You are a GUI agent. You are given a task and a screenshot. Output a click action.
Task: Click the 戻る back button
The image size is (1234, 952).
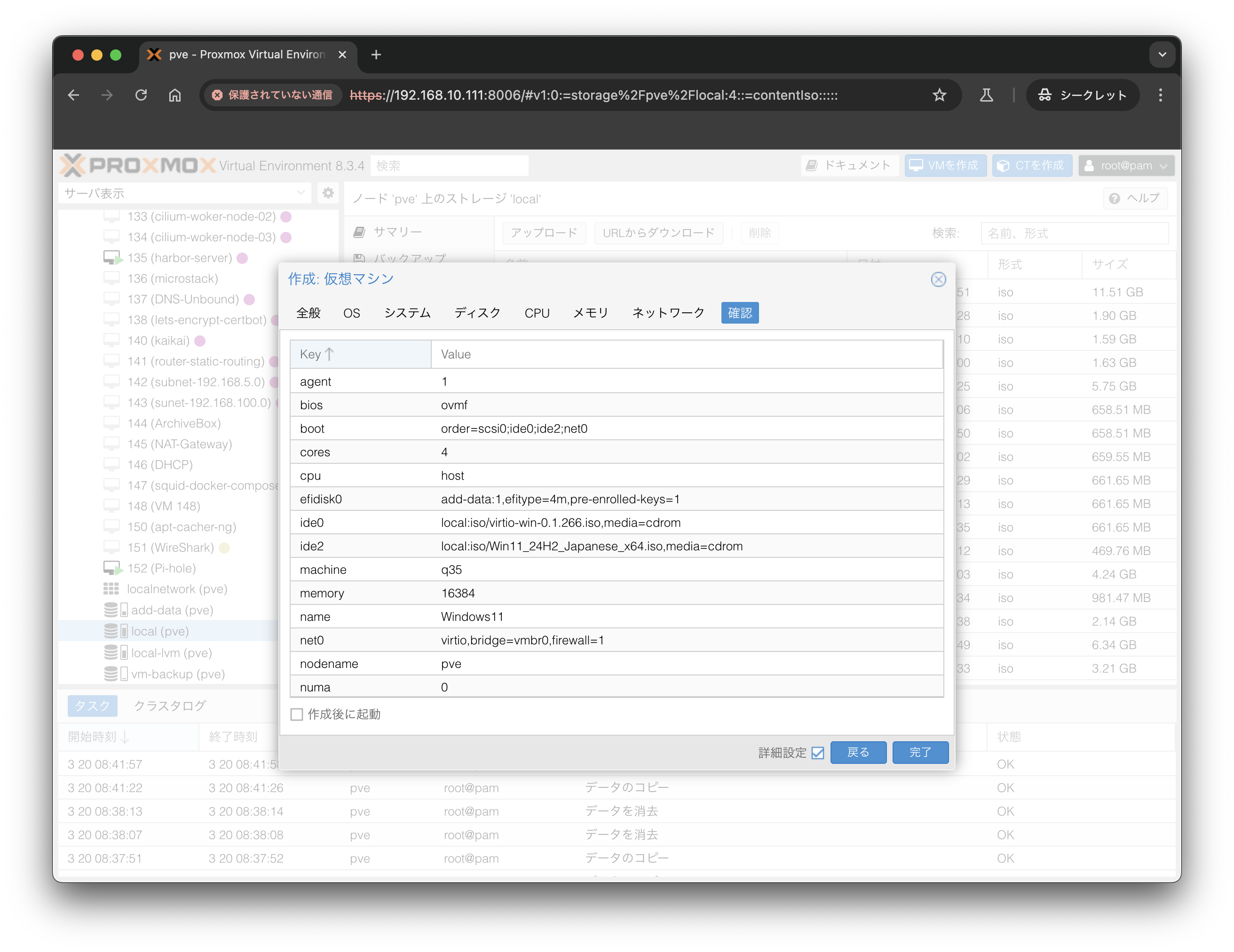858,753
